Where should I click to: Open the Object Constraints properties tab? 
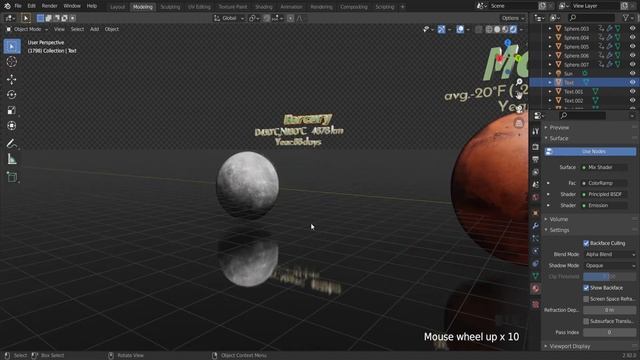[x=536, y=264]
